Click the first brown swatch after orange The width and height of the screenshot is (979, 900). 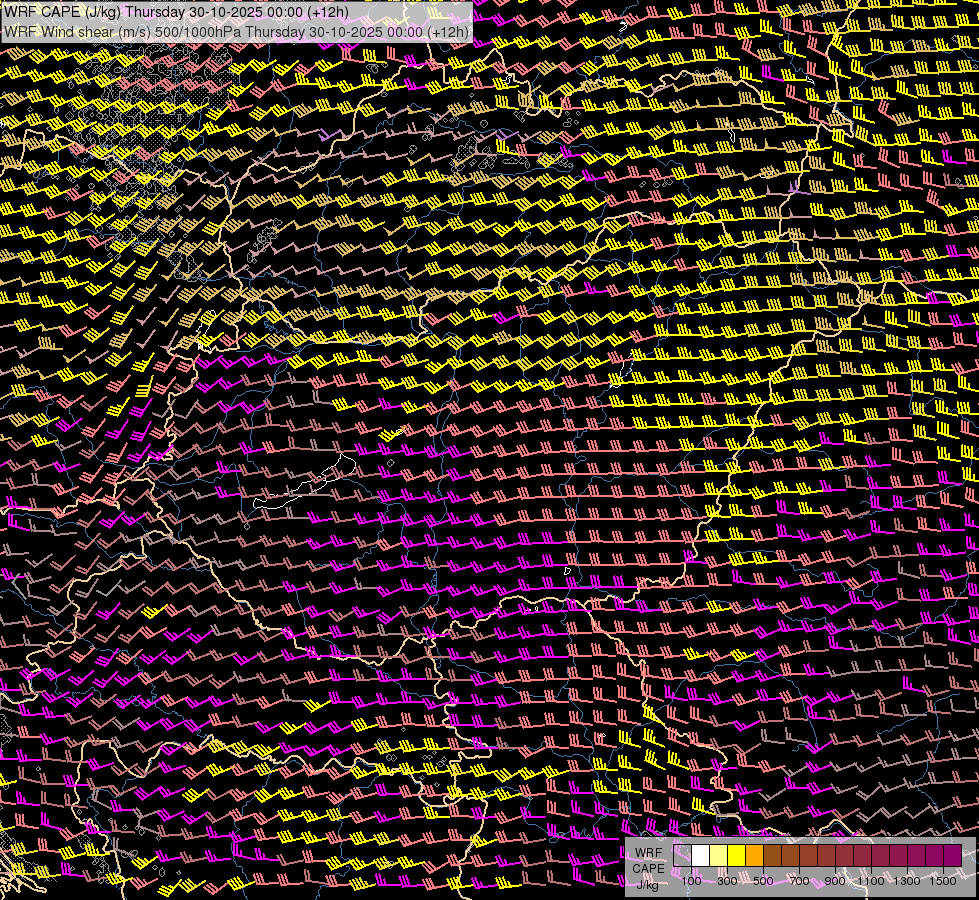pos(772,855)
